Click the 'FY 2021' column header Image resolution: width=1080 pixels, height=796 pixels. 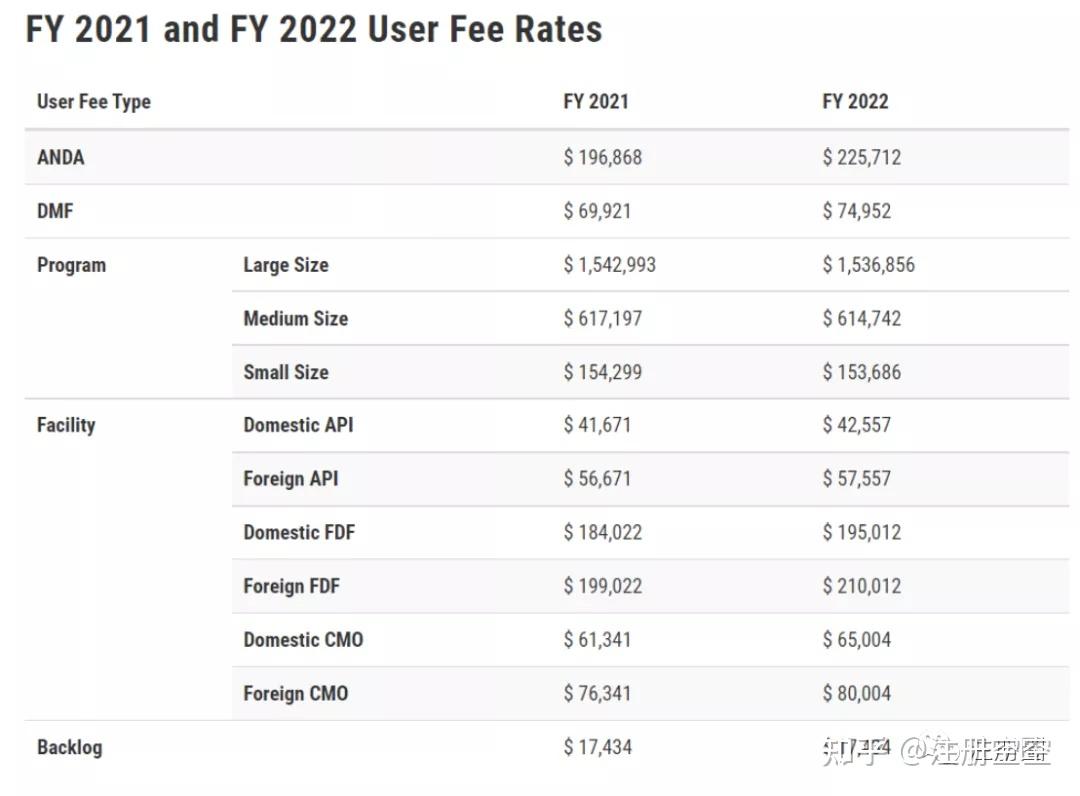[x=596, y=101]
